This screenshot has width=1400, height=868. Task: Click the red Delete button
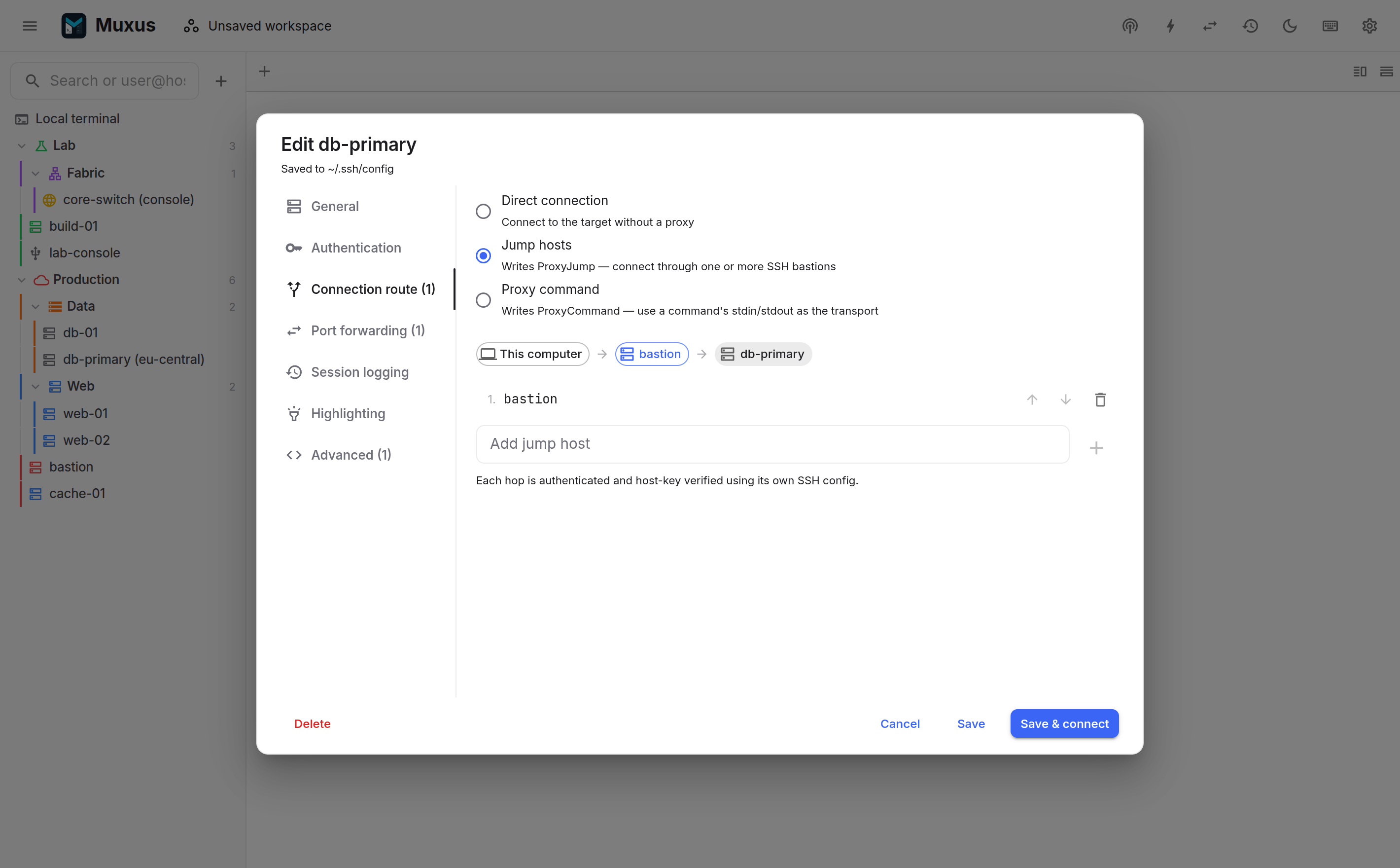coord(312,723)
